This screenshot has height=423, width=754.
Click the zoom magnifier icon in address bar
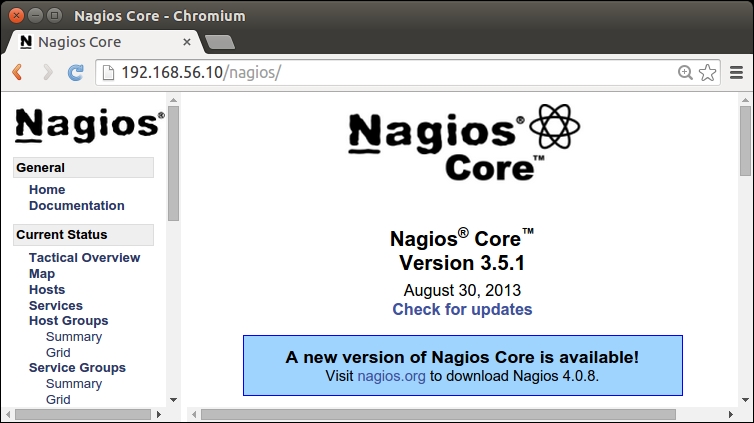coord(685,72)
